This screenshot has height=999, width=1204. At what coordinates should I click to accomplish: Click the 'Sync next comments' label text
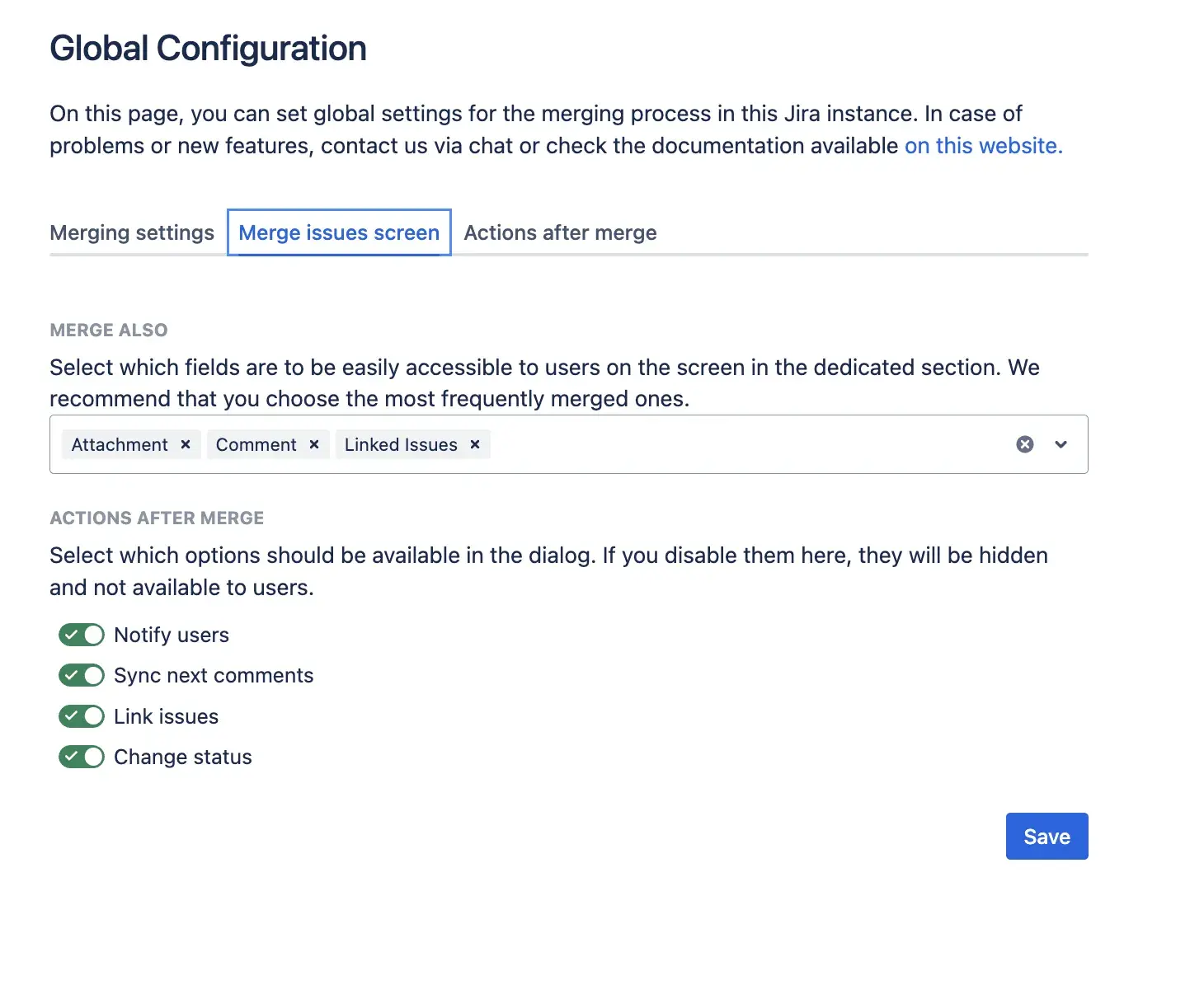pos(214,675)
